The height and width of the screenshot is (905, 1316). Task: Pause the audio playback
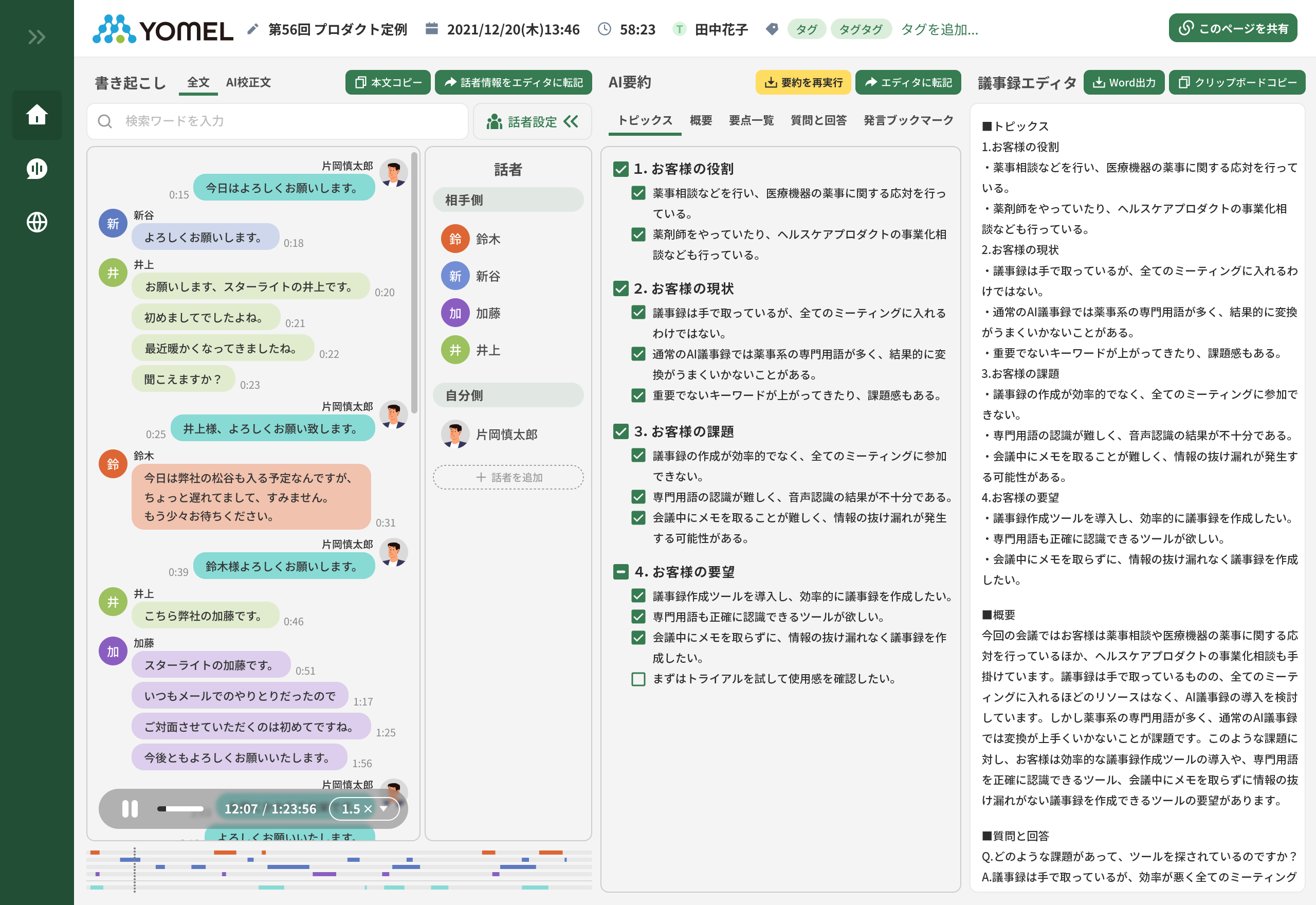(130, 809)
